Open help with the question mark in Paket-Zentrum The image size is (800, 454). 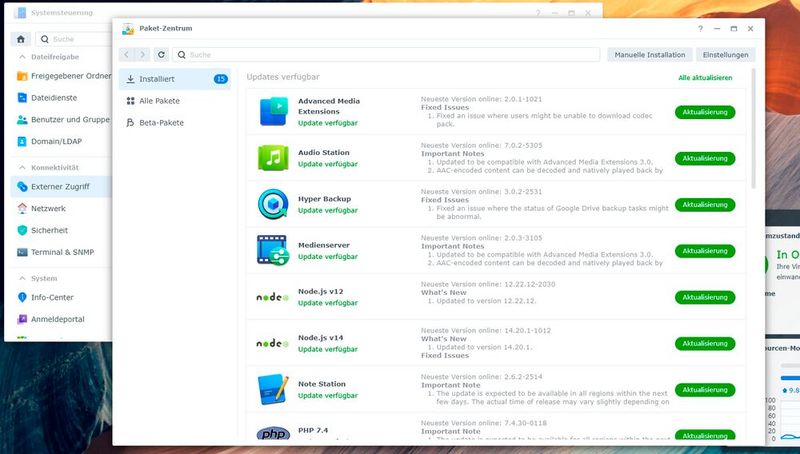coord(701,29)
